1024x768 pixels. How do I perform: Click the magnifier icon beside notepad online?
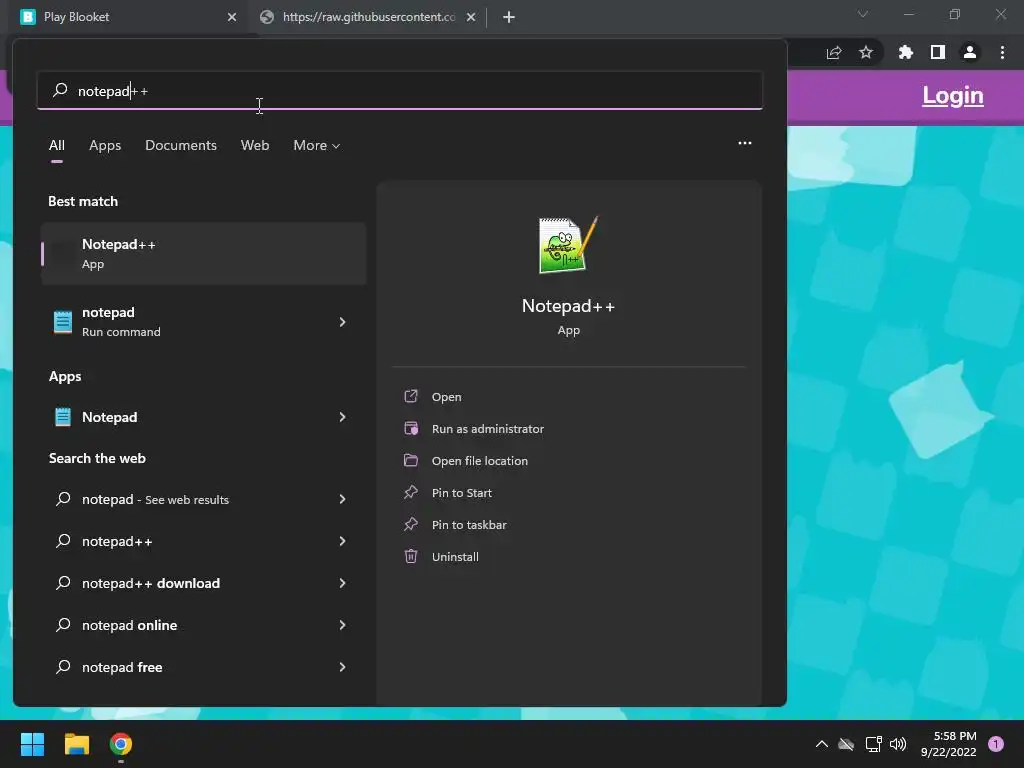(x=63, y=625)
